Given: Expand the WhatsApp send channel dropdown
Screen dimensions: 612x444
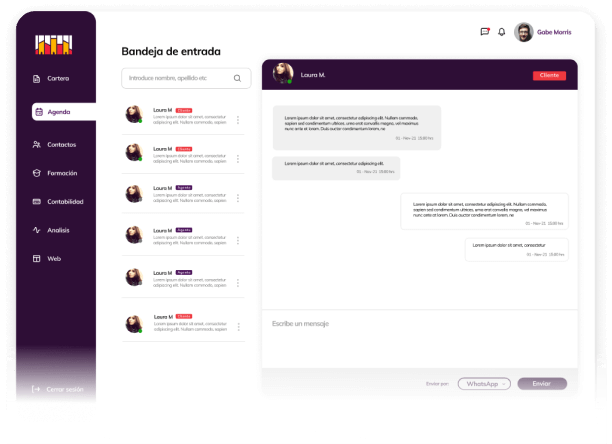Looking at the screenshot, I should tap(484, 383).
